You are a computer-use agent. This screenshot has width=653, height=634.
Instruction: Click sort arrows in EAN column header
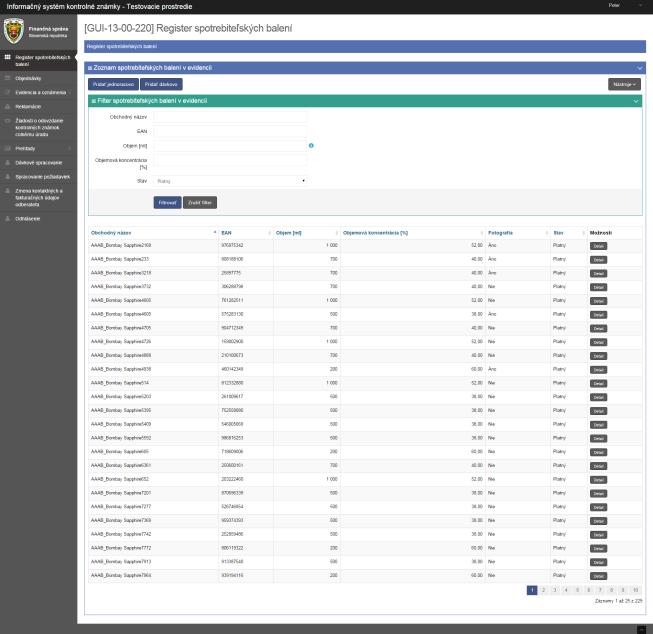tap(269, 233)
